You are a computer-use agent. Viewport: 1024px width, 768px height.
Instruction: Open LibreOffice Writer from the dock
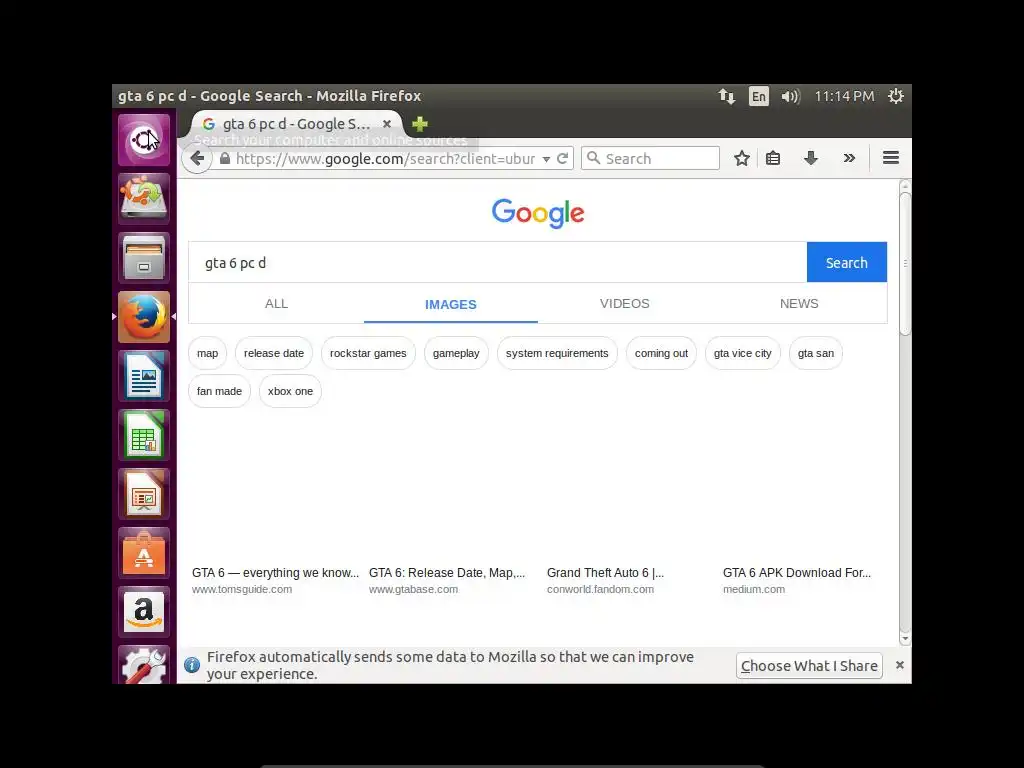click(144, 376)
